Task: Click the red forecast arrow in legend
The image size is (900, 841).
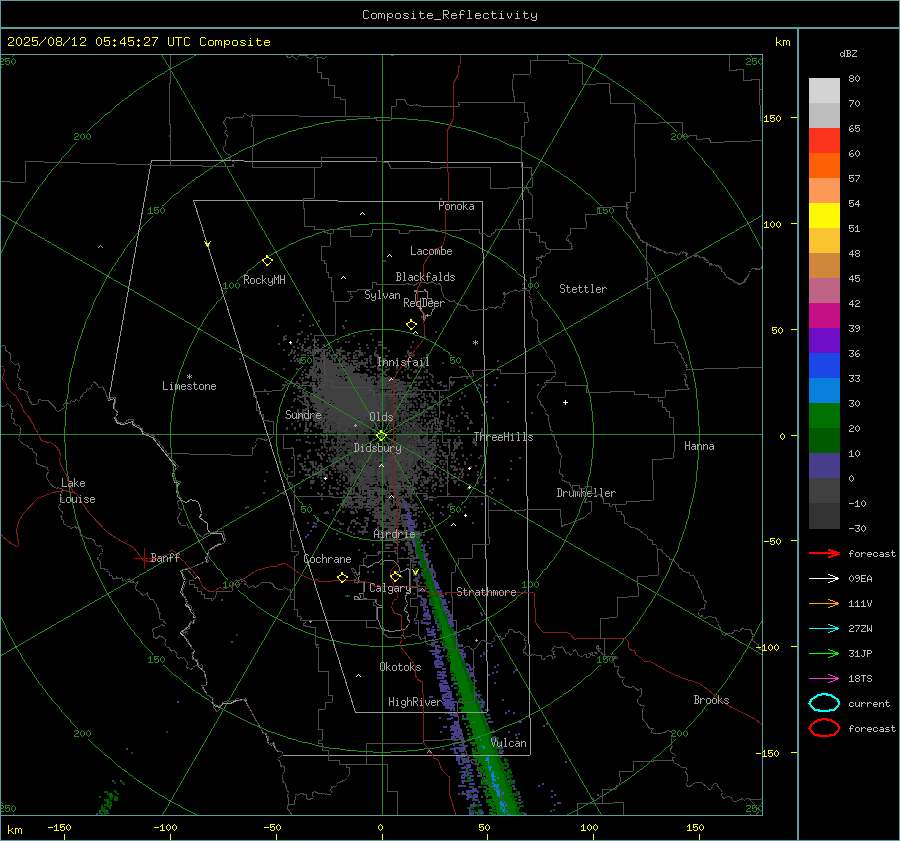Action: coord(824,553)
